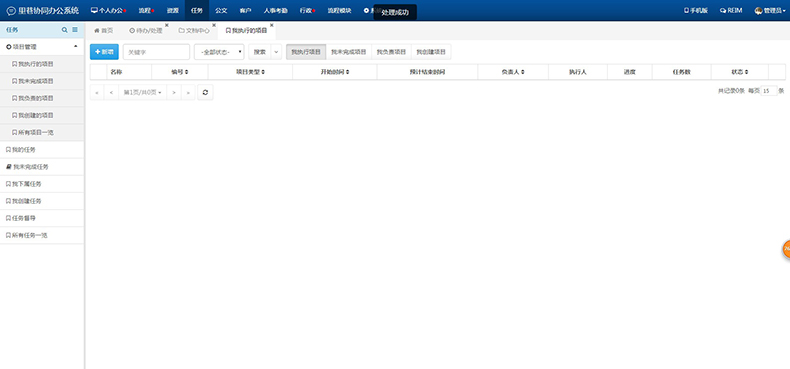Viewport: 790px width, 369px height.
Task: Open the REIM chat link
Action: [731, 11]
